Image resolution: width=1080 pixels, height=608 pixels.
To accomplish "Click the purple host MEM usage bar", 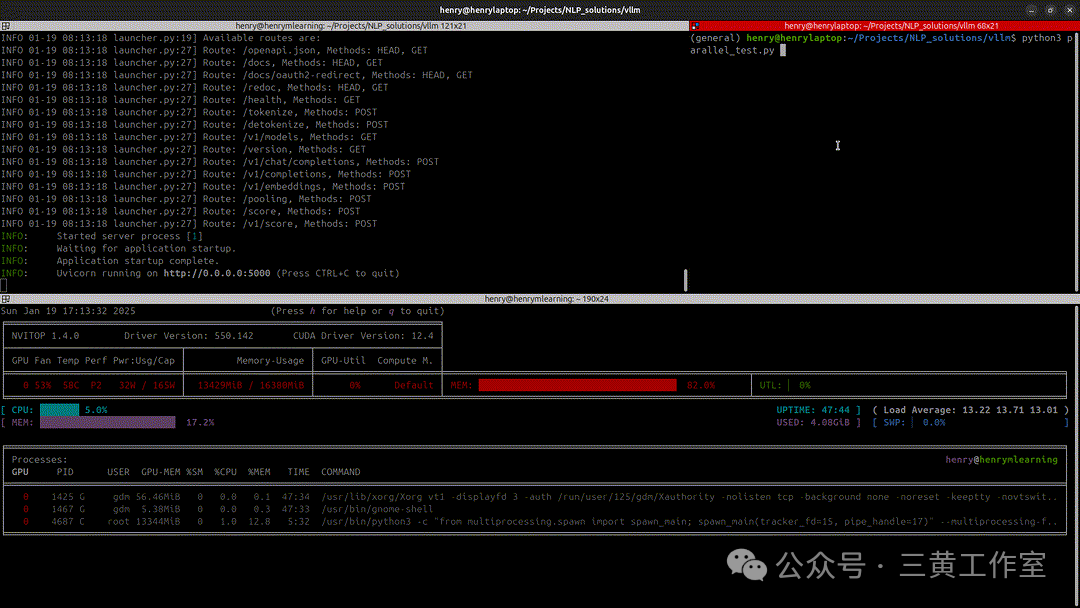I will pyautogui.click(x=107, y=422).
